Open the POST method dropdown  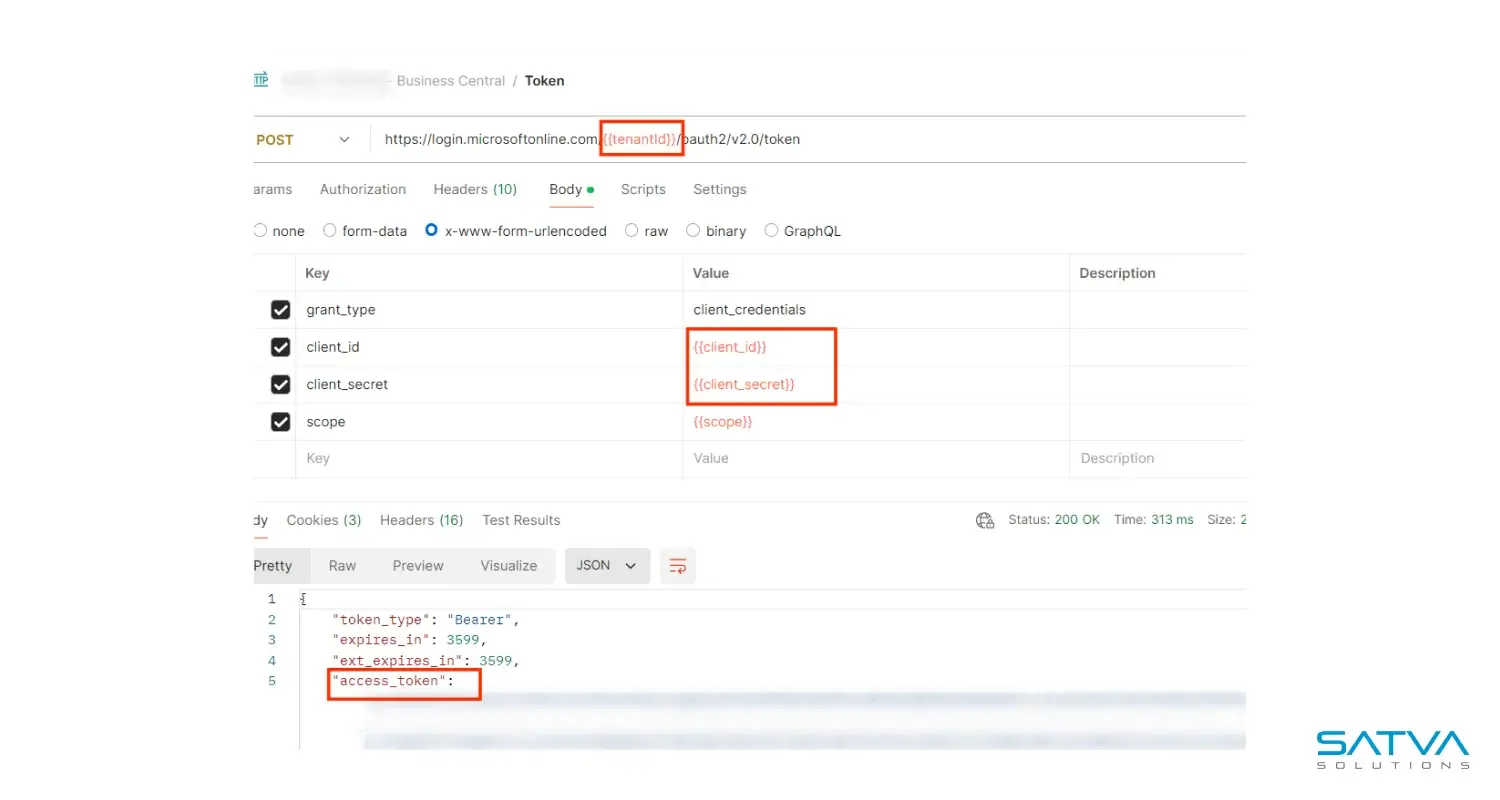303,140
